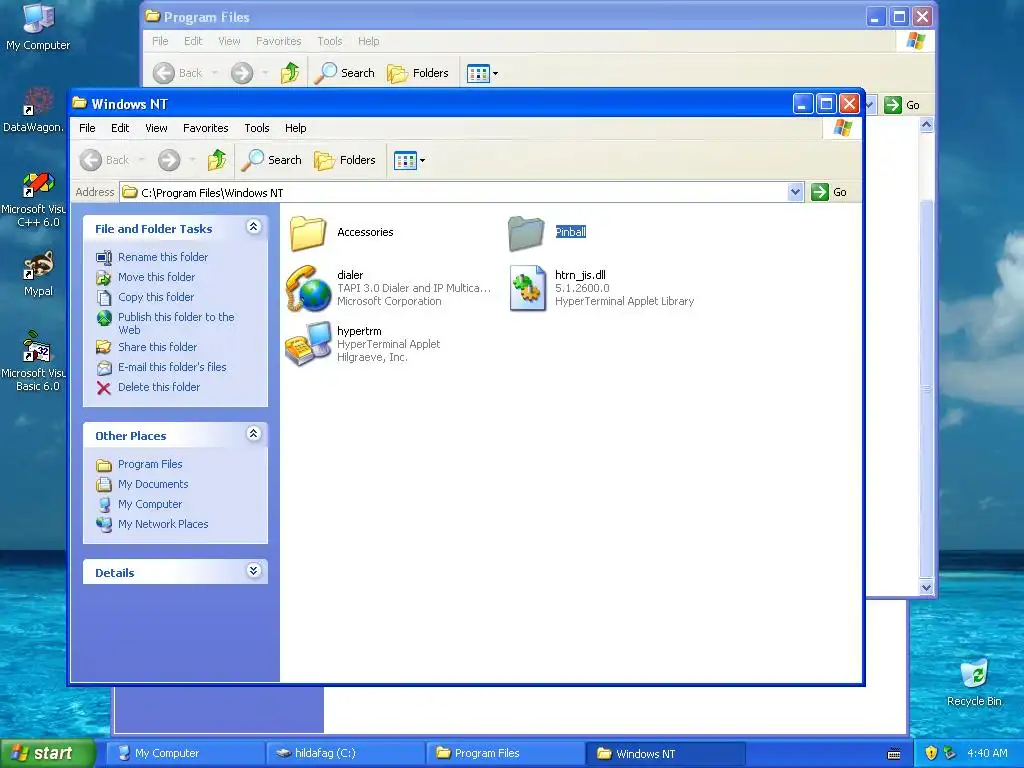1024x768 pixels.
Task: Open My Network Places from Other Places
Action: 163,524
